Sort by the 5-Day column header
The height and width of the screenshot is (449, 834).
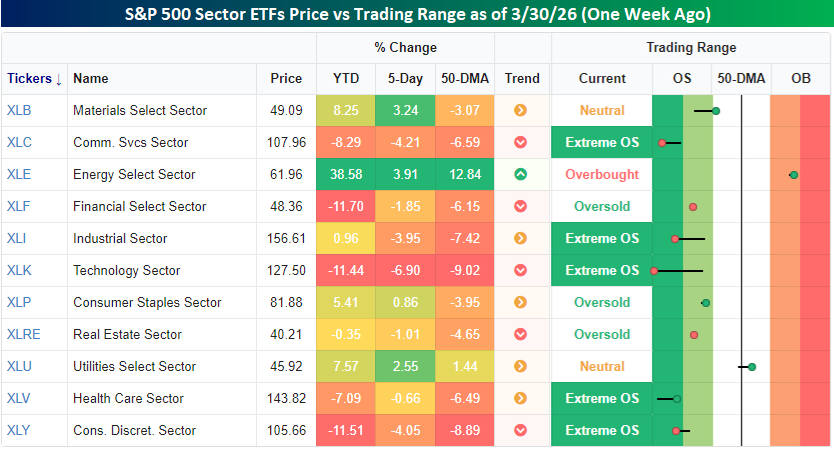point(405,78)
